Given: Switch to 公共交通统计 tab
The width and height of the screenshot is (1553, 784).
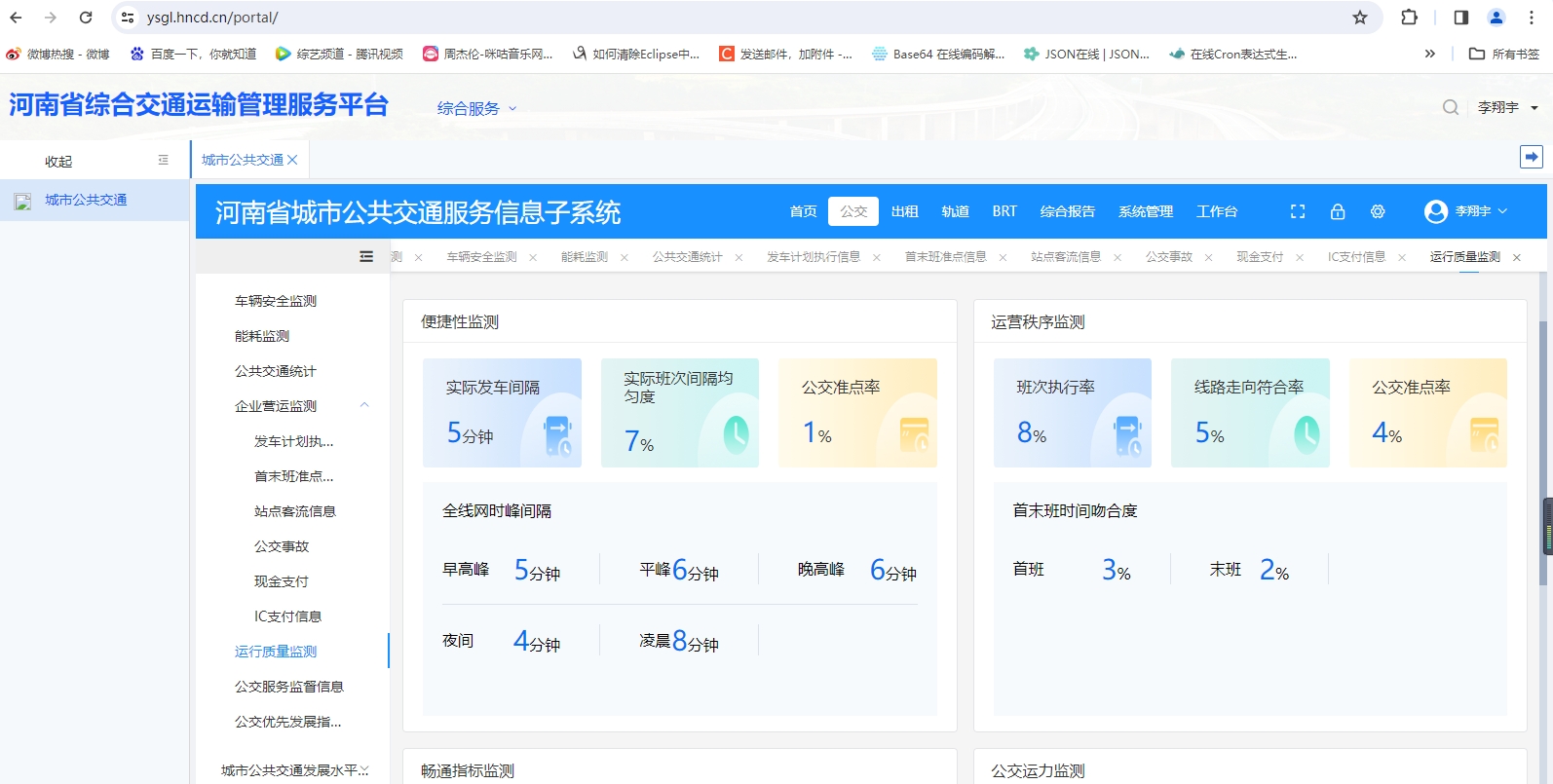Looking at the screenshot, I should (x=687, y=257).
